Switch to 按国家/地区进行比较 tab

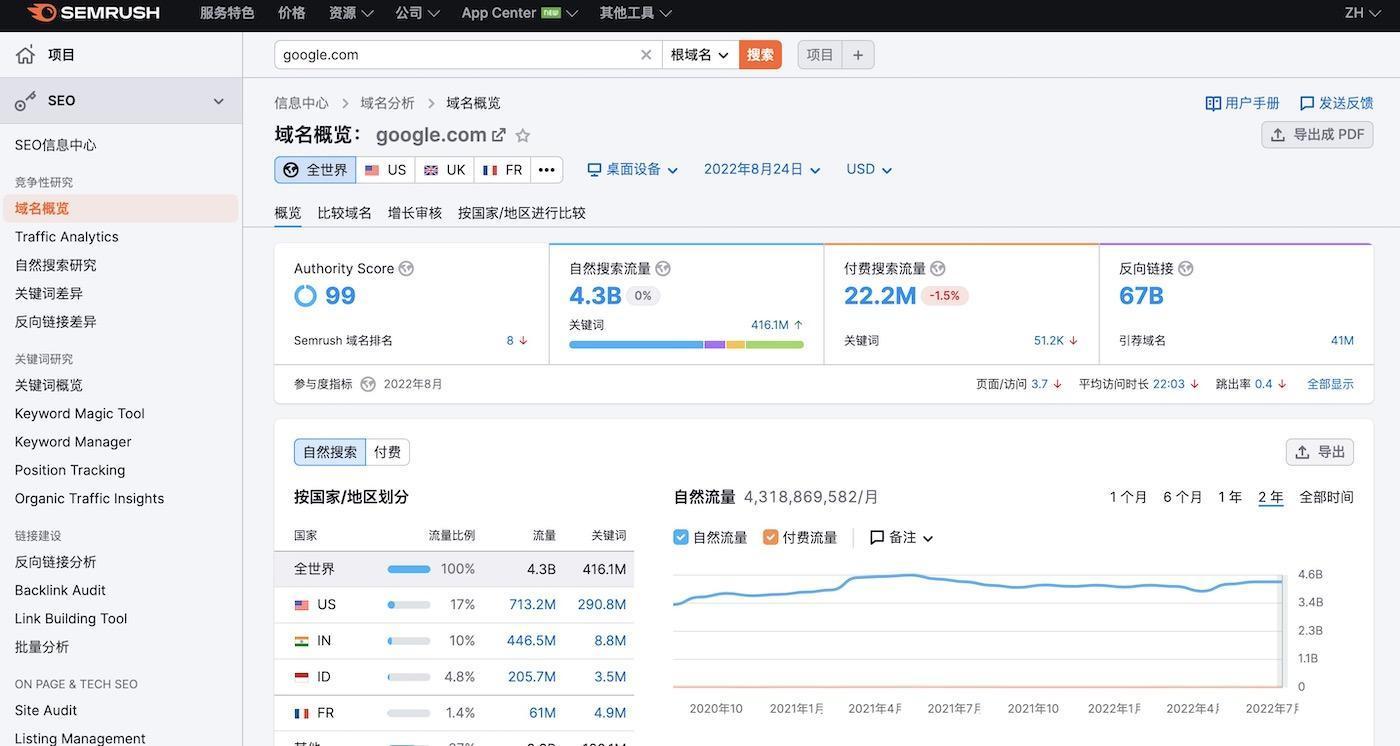(x=522, y=213)
